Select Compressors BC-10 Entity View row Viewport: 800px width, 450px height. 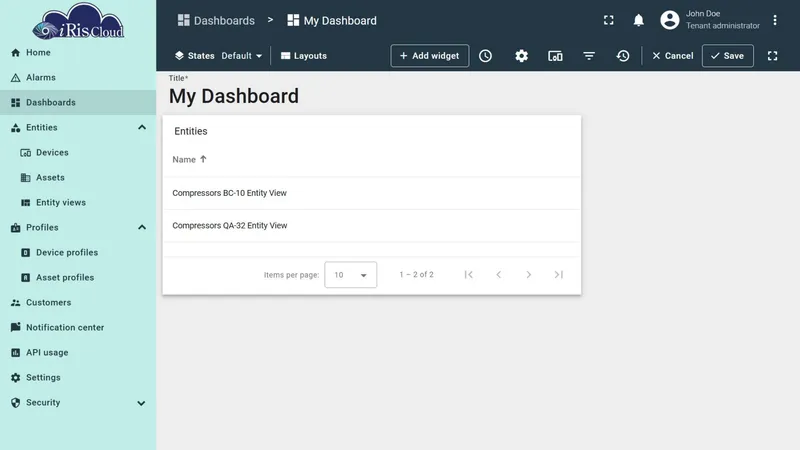(x=371, y=193)
